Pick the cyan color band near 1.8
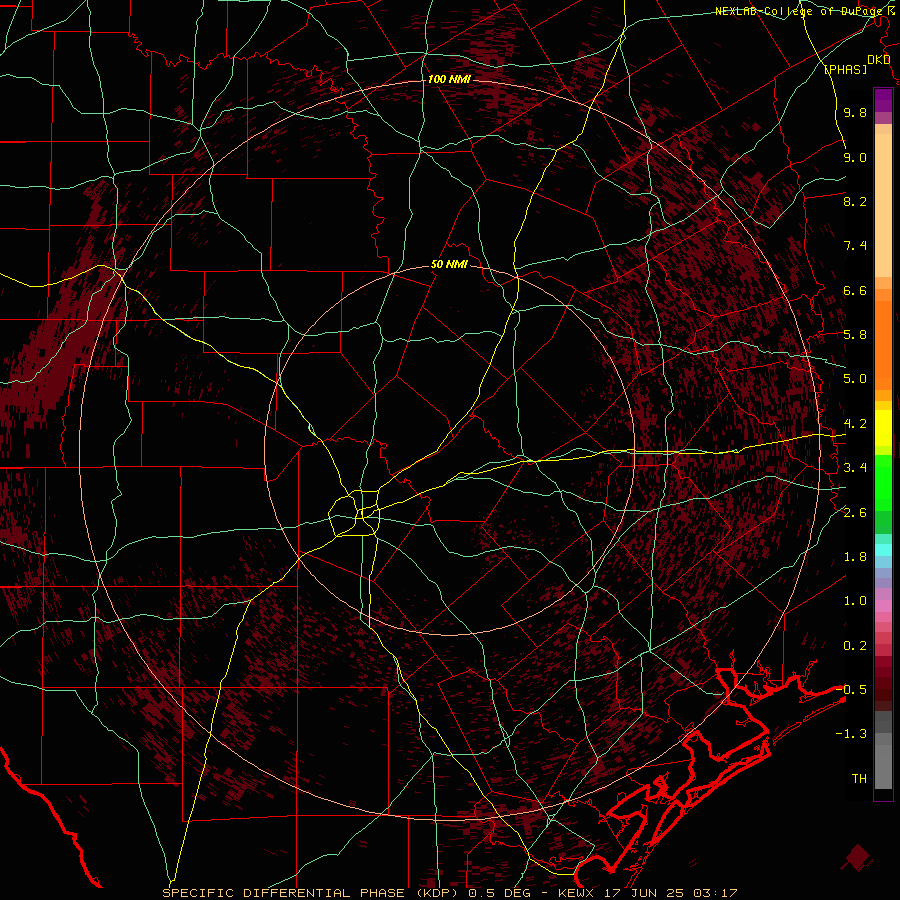 pos(883,550)
